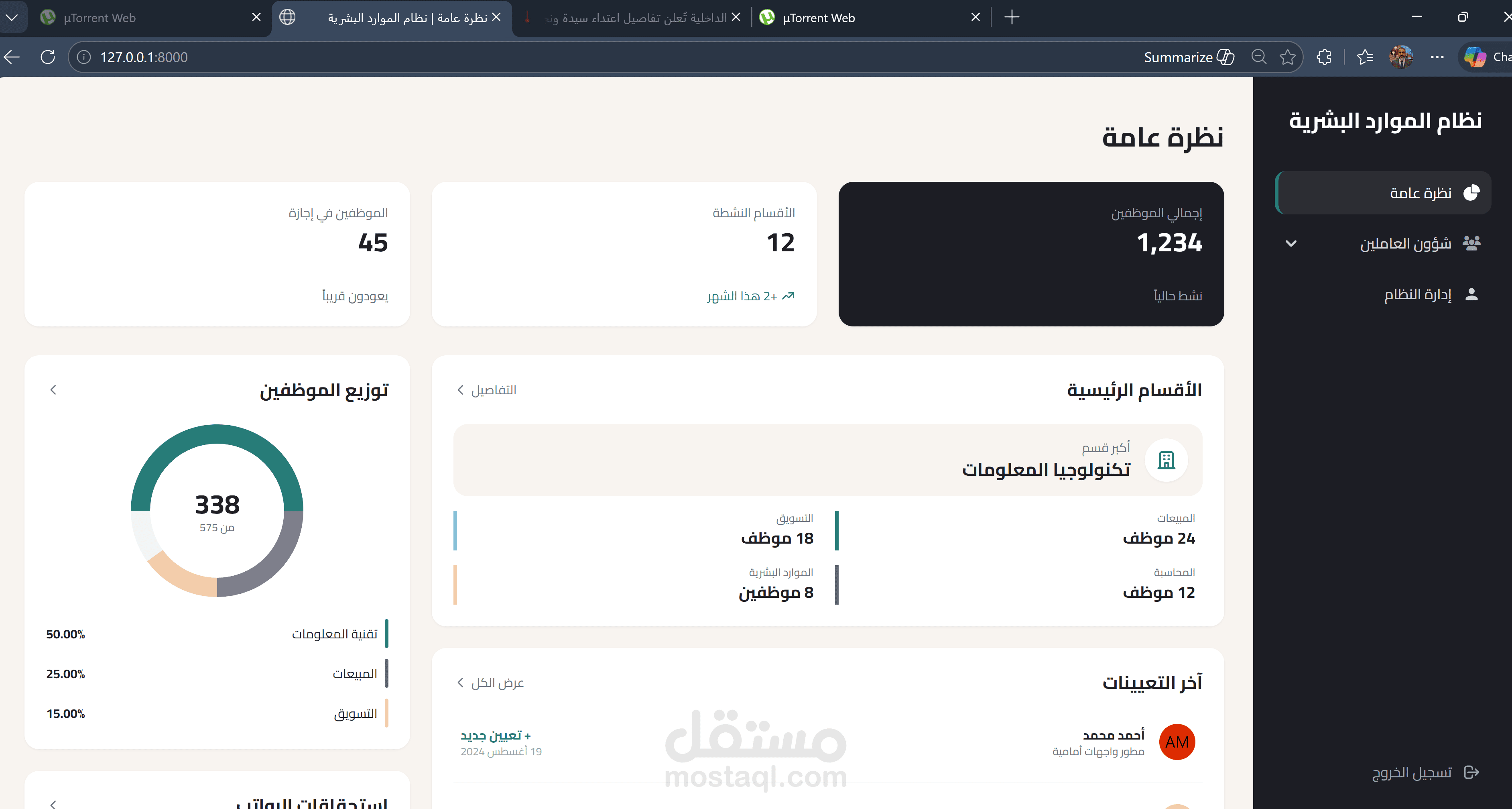Viewport: 1512px width, 809px height.
Task: Click the people icon beside شؤون العاملين
Action: coord(1471,243)
